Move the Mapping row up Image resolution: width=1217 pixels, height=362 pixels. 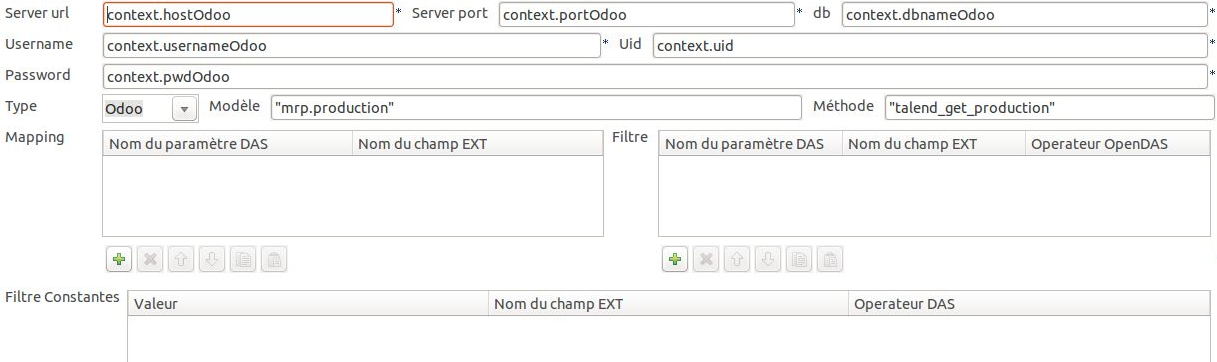point(180,260)
